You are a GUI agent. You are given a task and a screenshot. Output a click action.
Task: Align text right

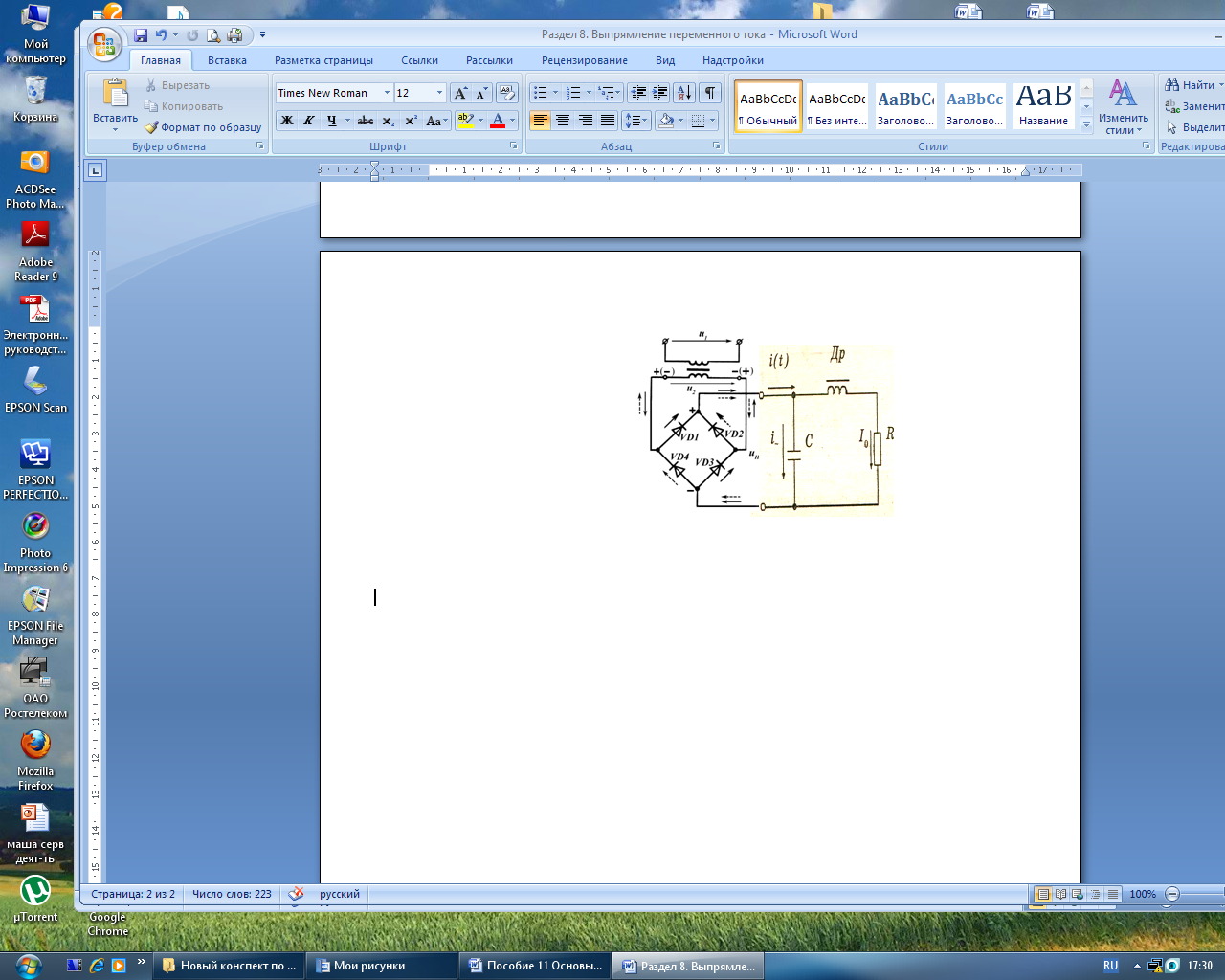(585, 121)
